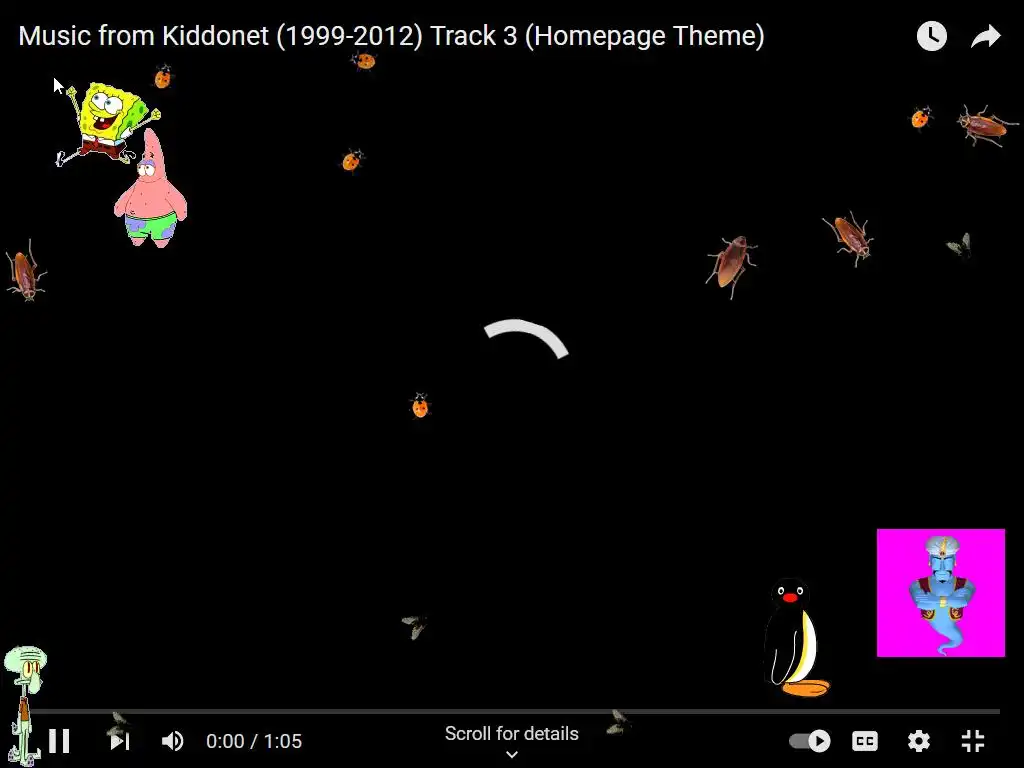The height and width of the screenshot is (768, 1024).
Task: Exit full screen mode
Action: [x=973, y=741]
